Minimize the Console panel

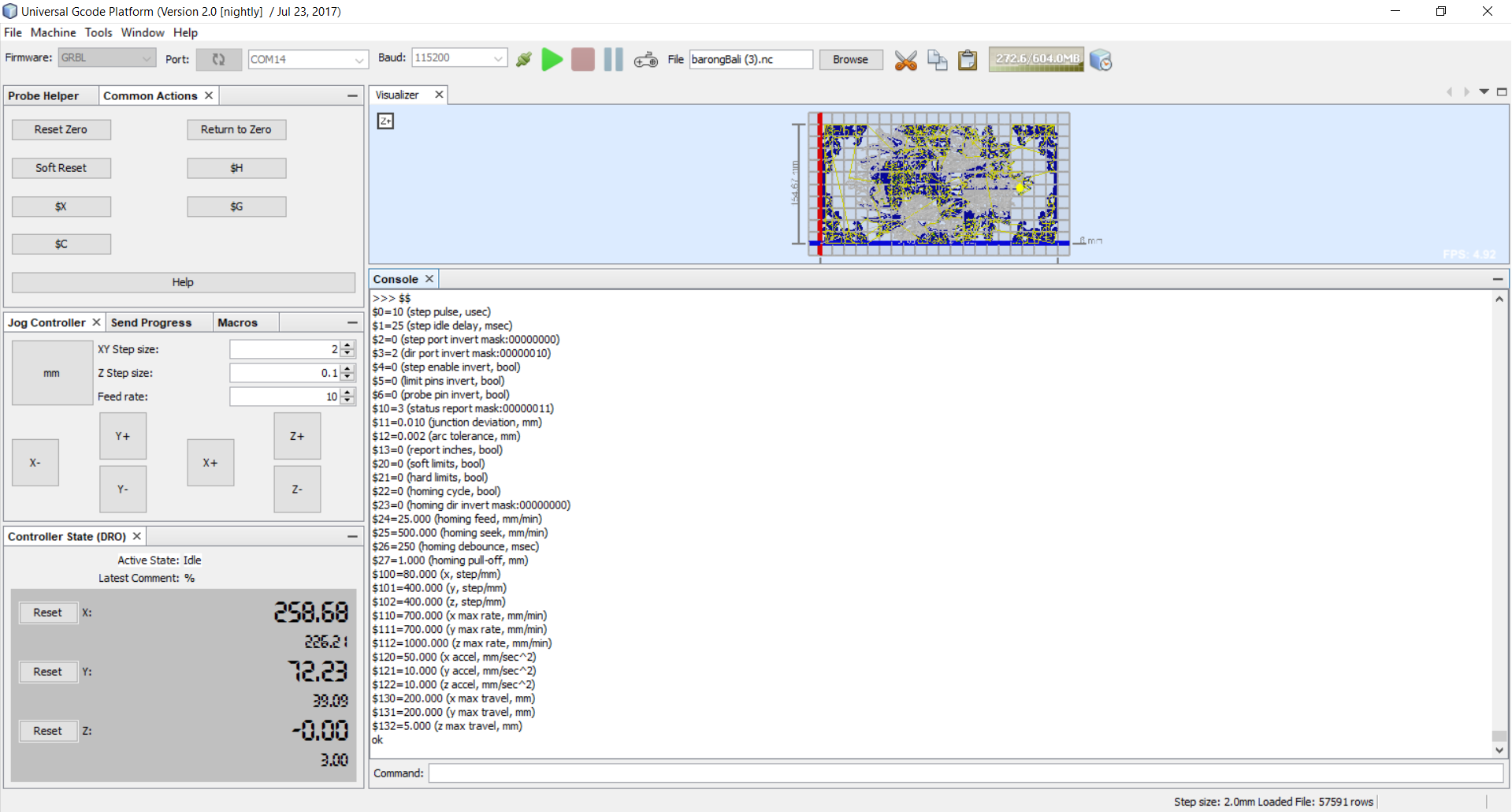tap(1497, 279)
